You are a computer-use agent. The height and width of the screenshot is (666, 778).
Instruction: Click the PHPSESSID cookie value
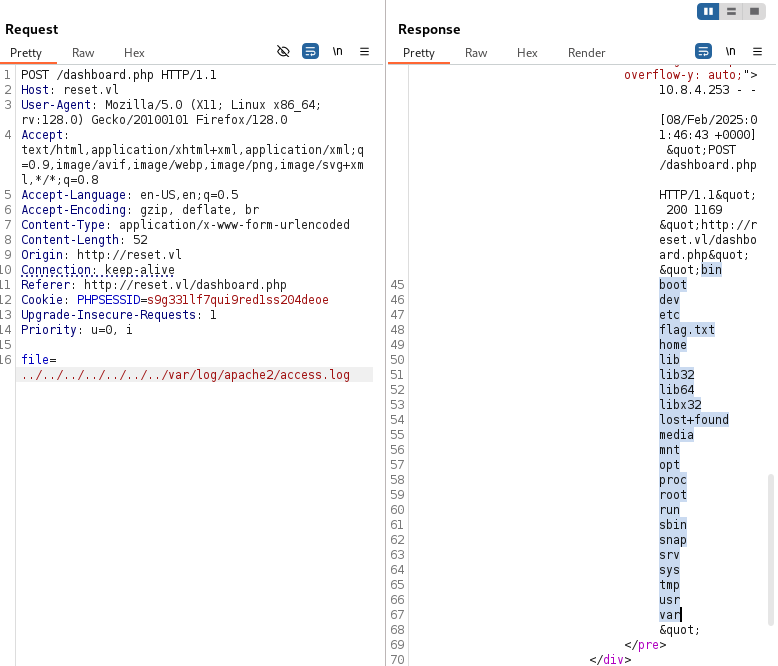[238, 300]
